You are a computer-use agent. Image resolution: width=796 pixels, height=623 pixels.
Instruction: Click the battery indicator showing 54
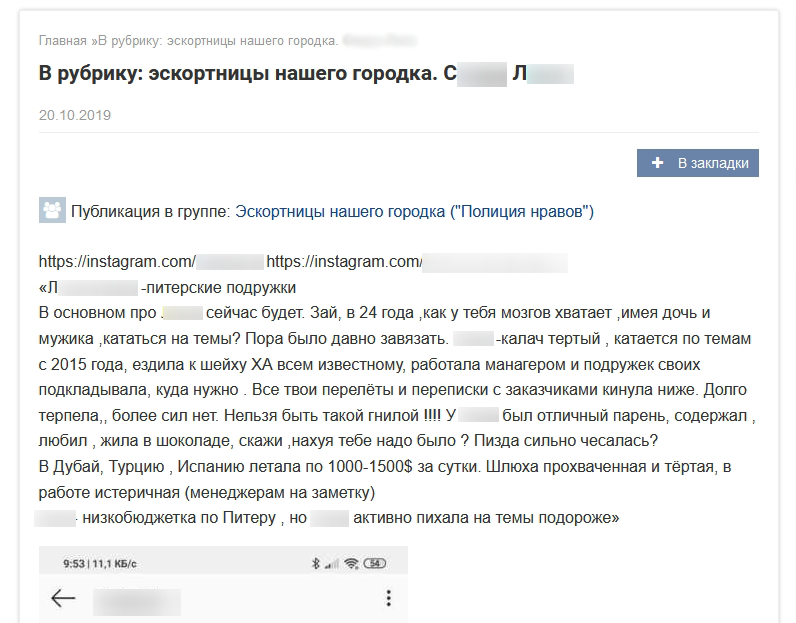pyautogui.click(x=375, y=563)
